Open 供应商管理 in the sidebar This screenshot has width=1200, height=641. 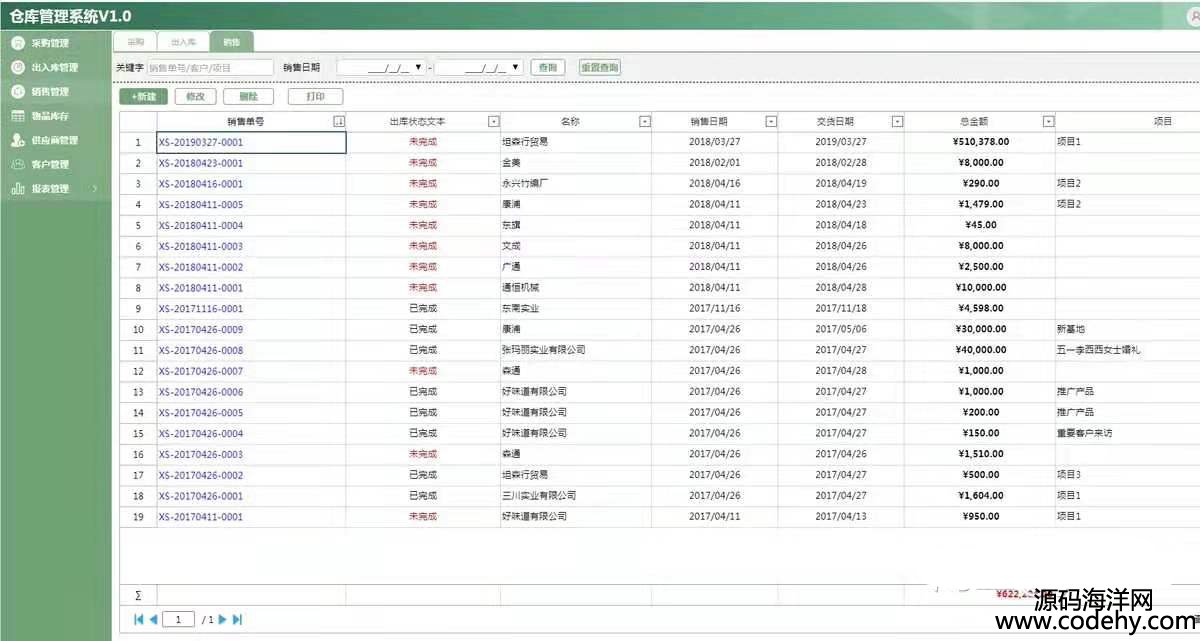tap(54, 140)
